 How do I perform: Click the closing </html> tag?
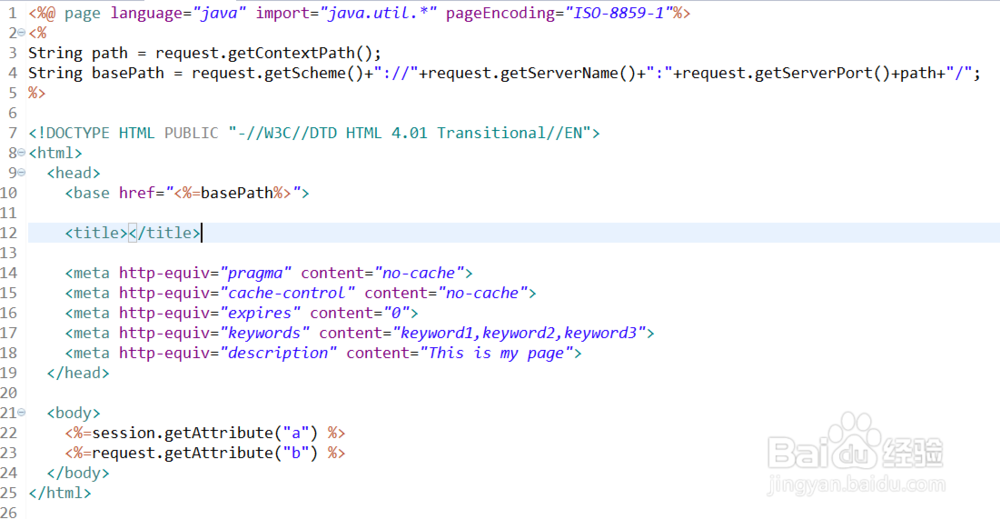(60, 493)
